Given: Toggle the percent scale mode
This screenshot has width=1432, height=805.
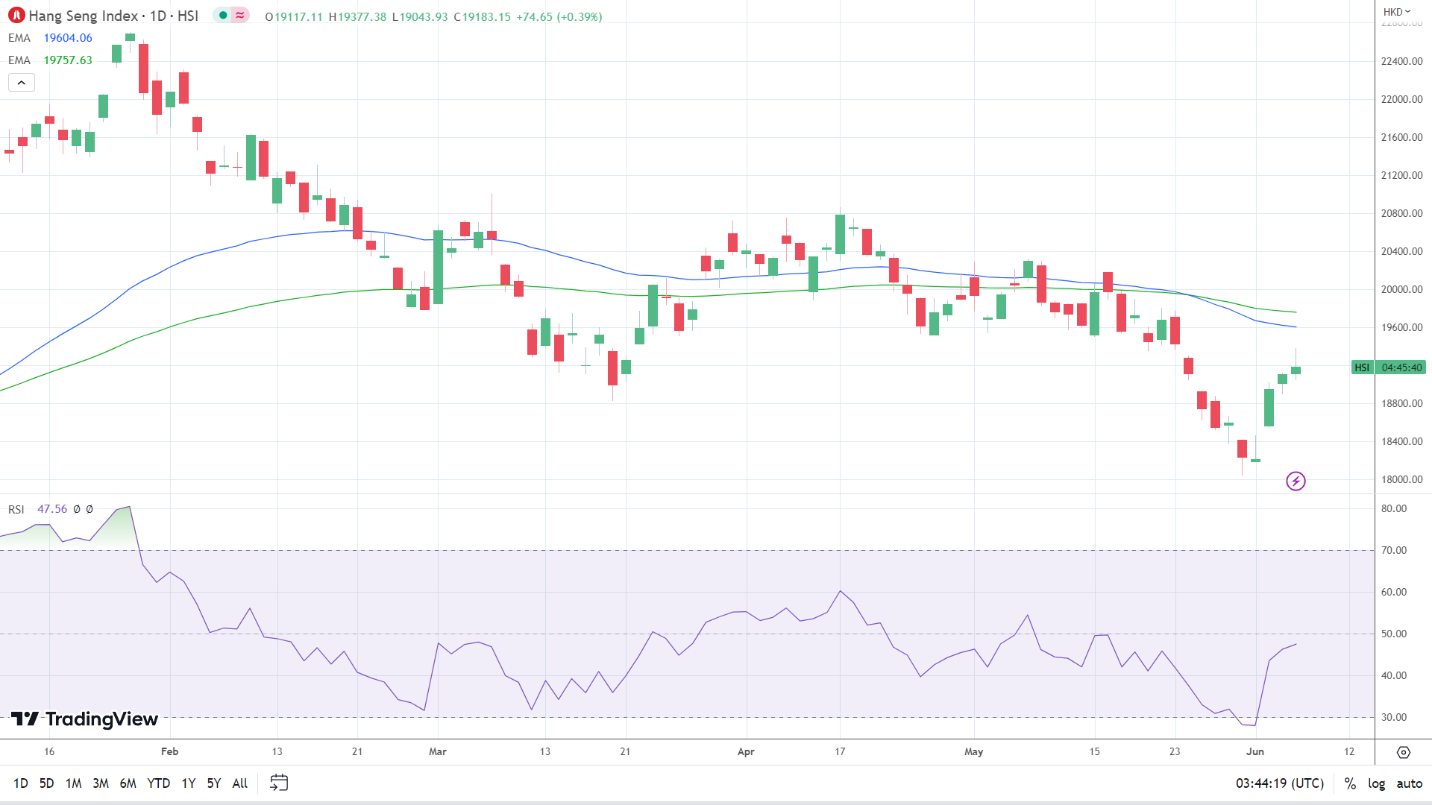Looking at the screenshot, I should click(x=1350, y=783).
